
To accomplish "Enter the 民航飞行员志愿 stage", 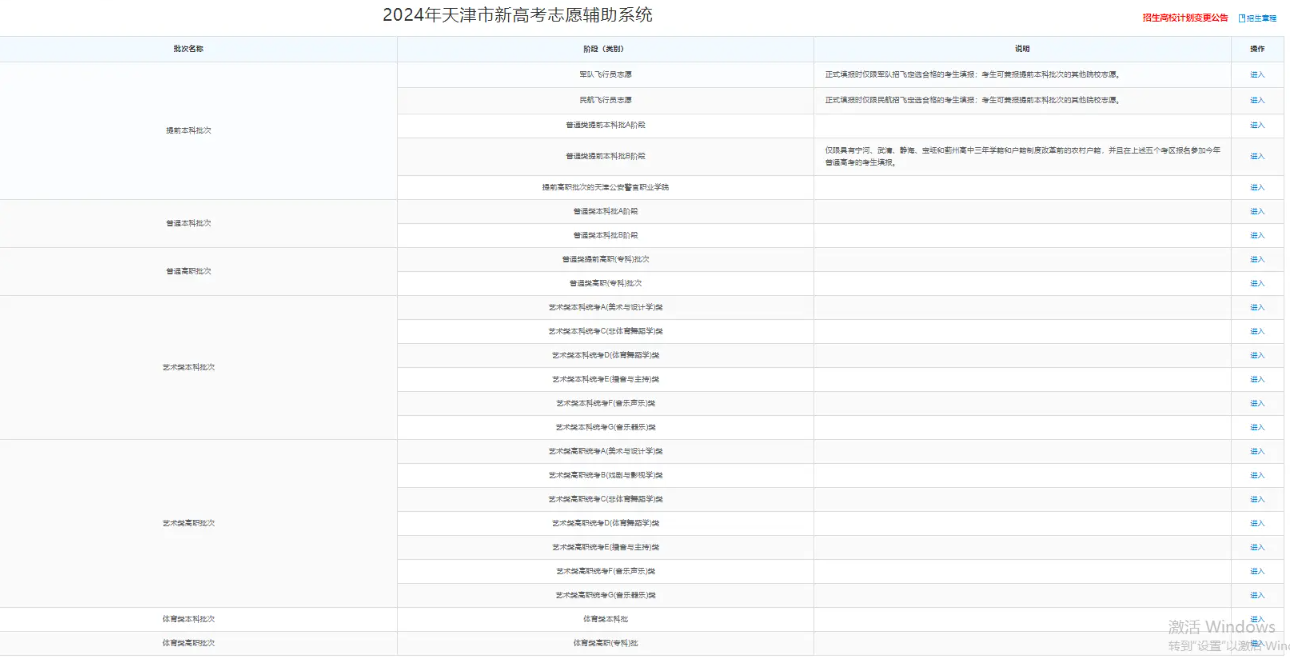I will (x=1258, y=99).
